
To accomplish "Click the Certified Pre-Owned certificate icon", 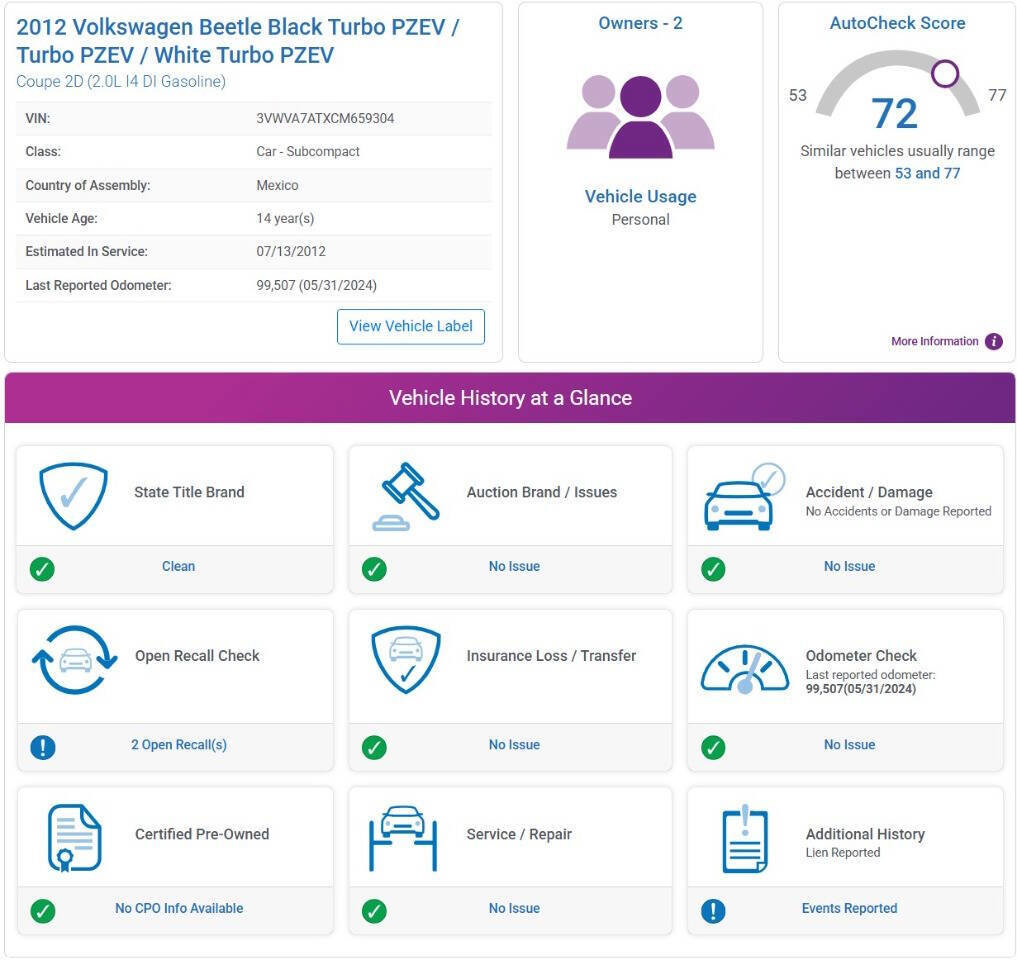I will pos(75,837).
